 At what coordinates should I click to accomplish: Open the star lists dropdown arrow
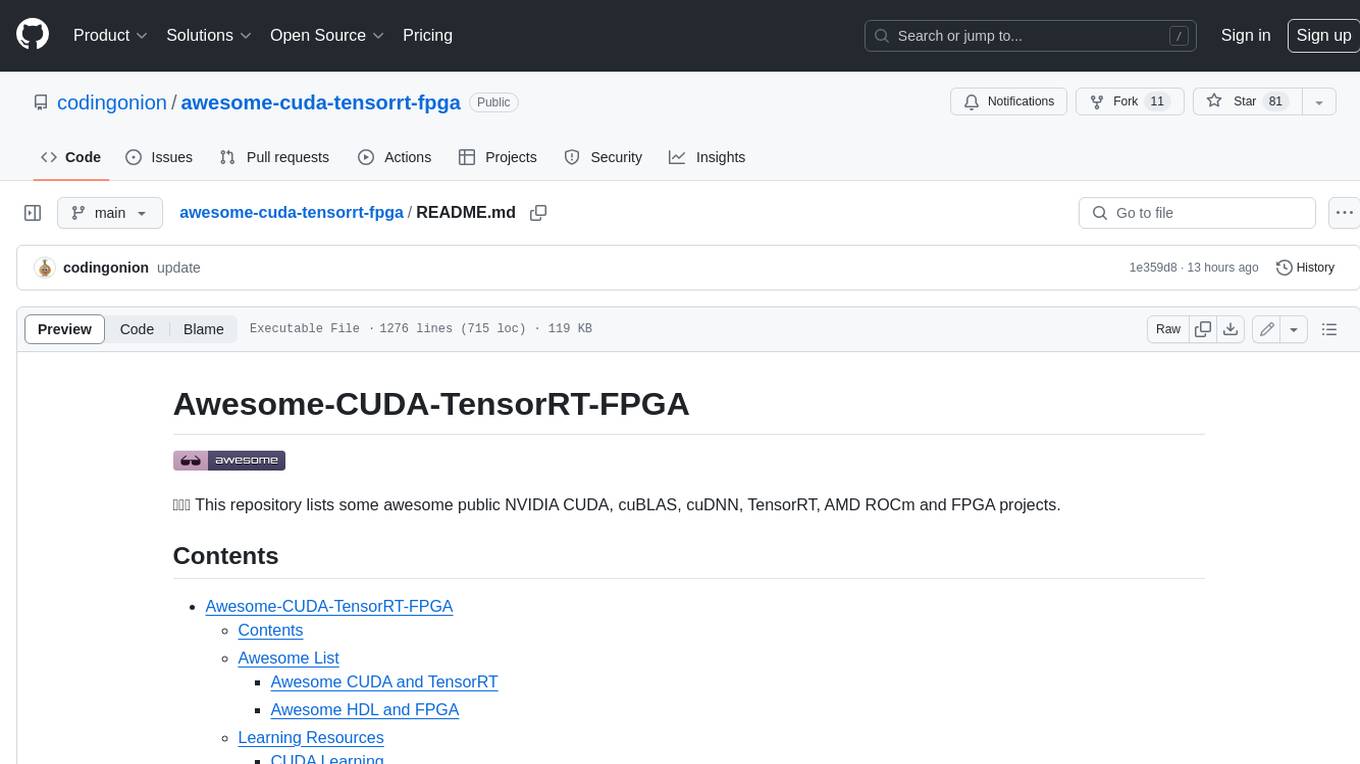coord(1318,102)
